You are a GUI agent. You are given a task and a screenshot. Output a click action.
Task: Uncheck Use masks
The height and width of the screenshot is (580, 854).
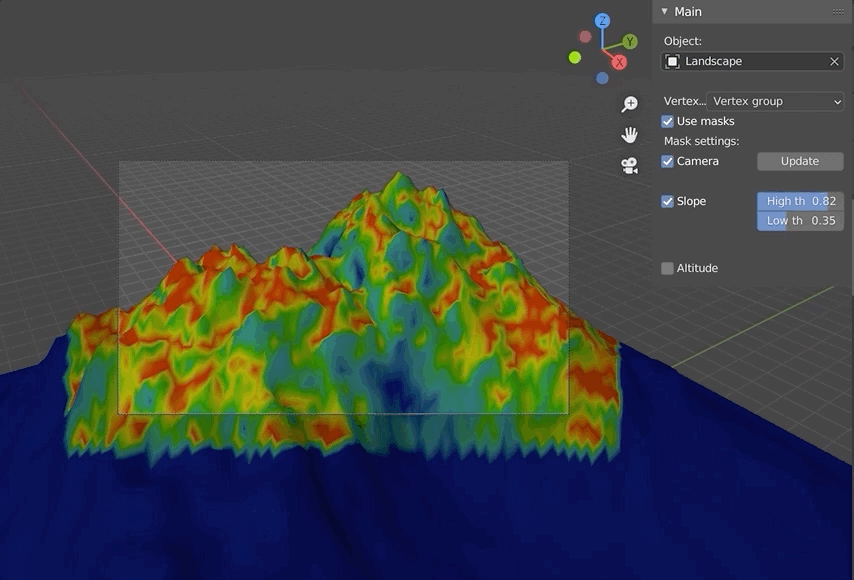tap(667, 121)
